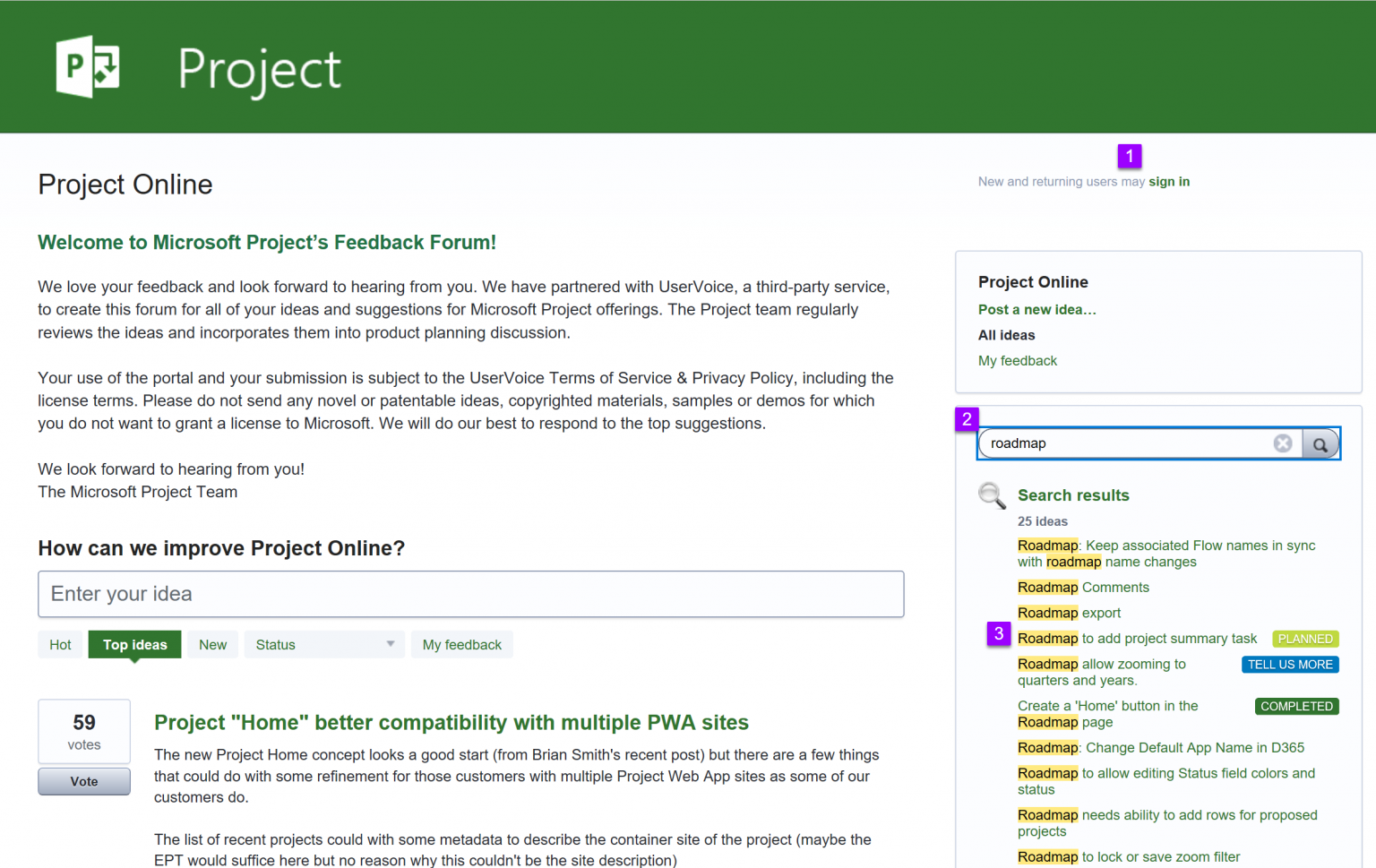Select the Top ideas tab
1376x868 pixels.
pos(134,644)
